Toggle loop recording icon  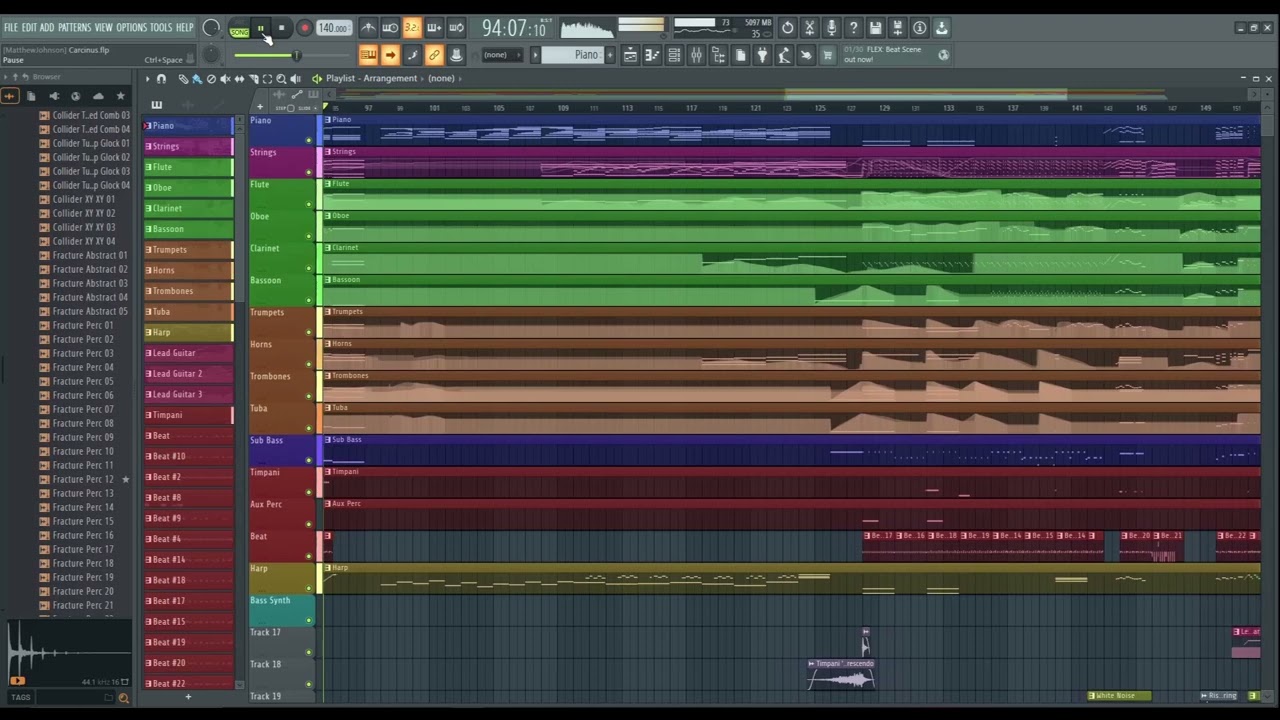point(455,28)
